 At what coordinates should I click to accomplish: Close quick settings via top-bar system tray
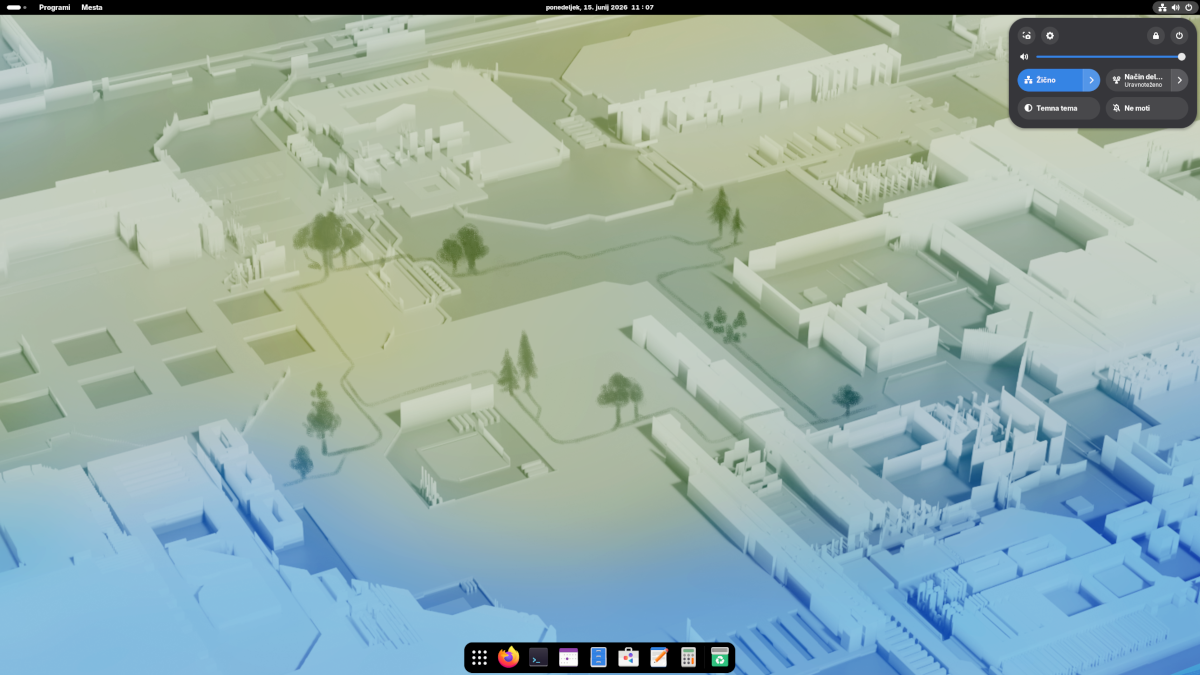[x=1175, y=7]
